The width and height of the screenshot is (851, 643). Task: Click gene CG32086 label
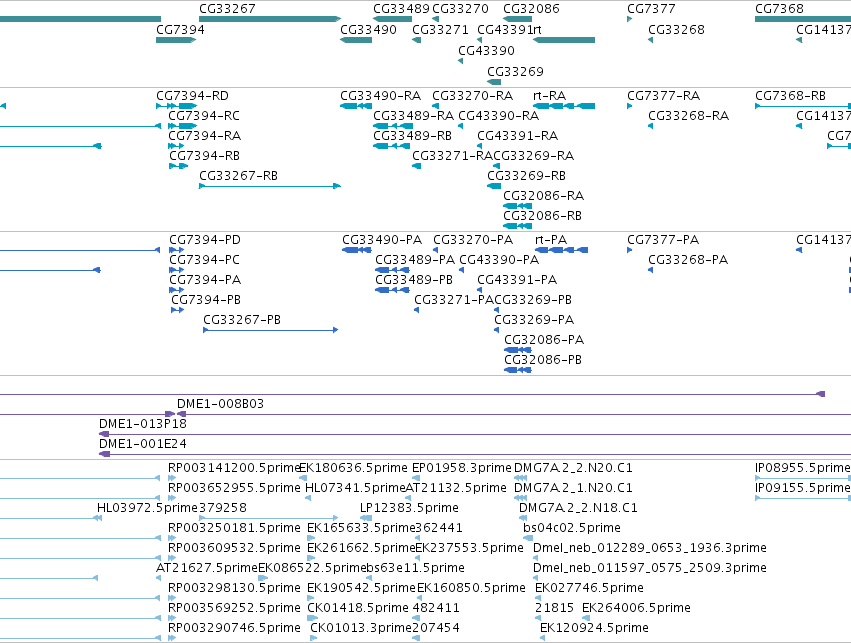coord(531,9)
